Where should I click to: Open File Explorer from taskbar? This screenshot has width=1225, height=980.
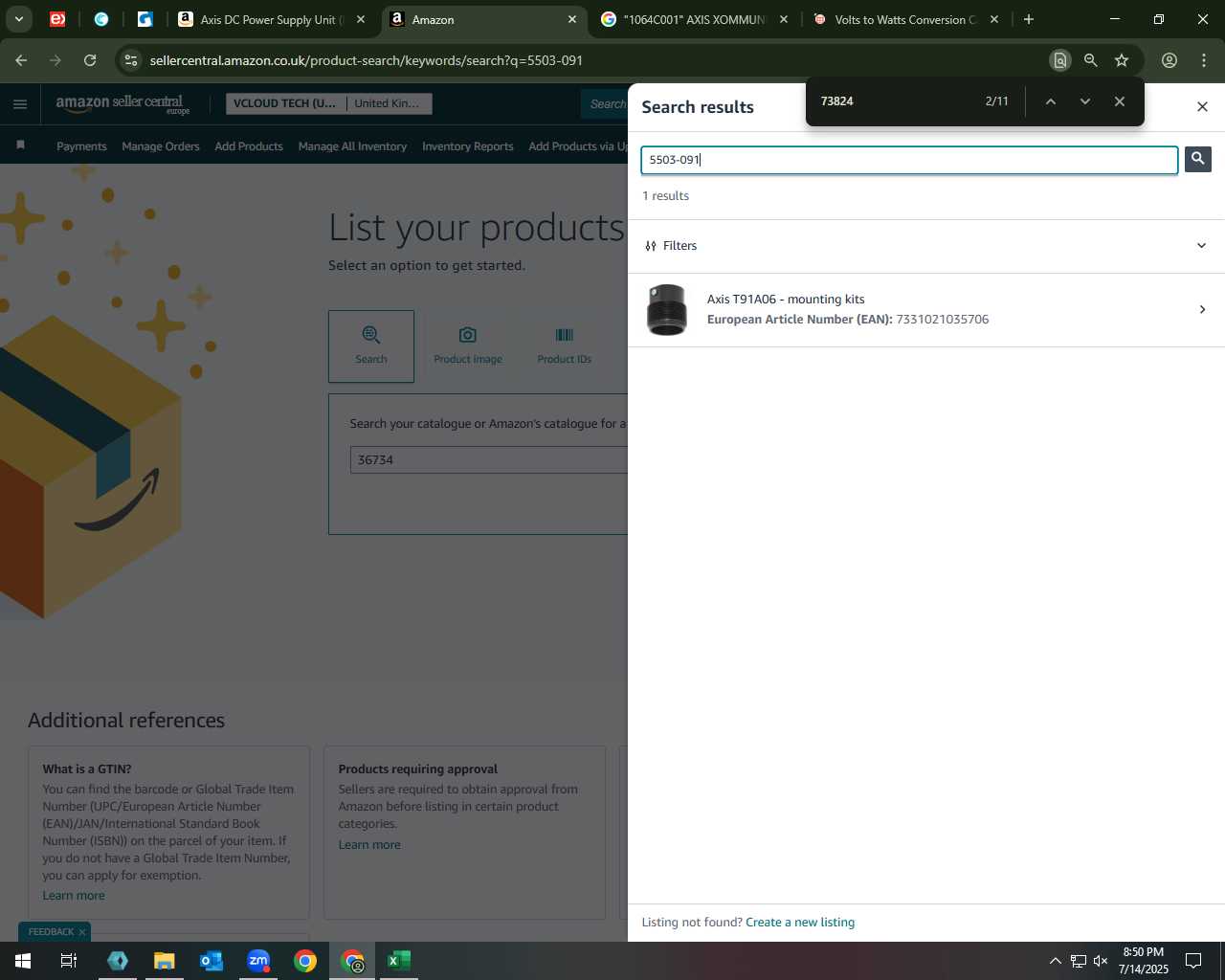pos(165,961)
